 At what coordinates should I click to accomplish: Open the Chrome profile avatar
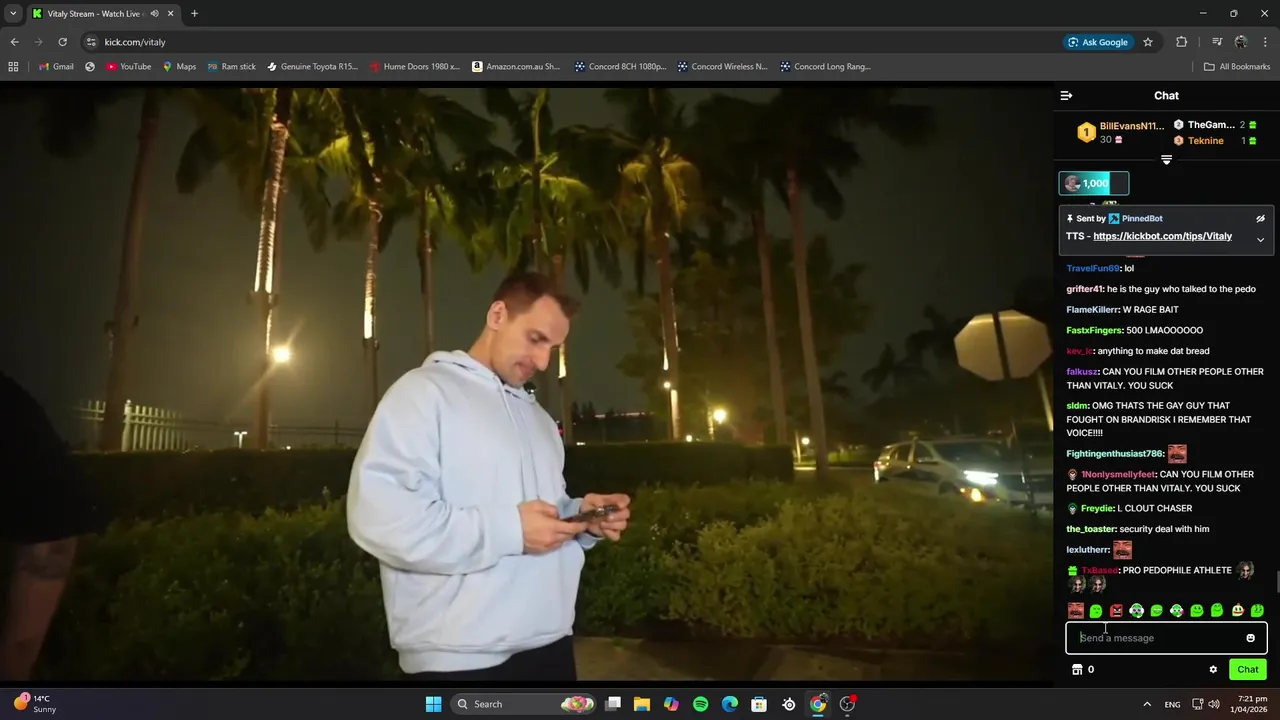point(1241,42)
